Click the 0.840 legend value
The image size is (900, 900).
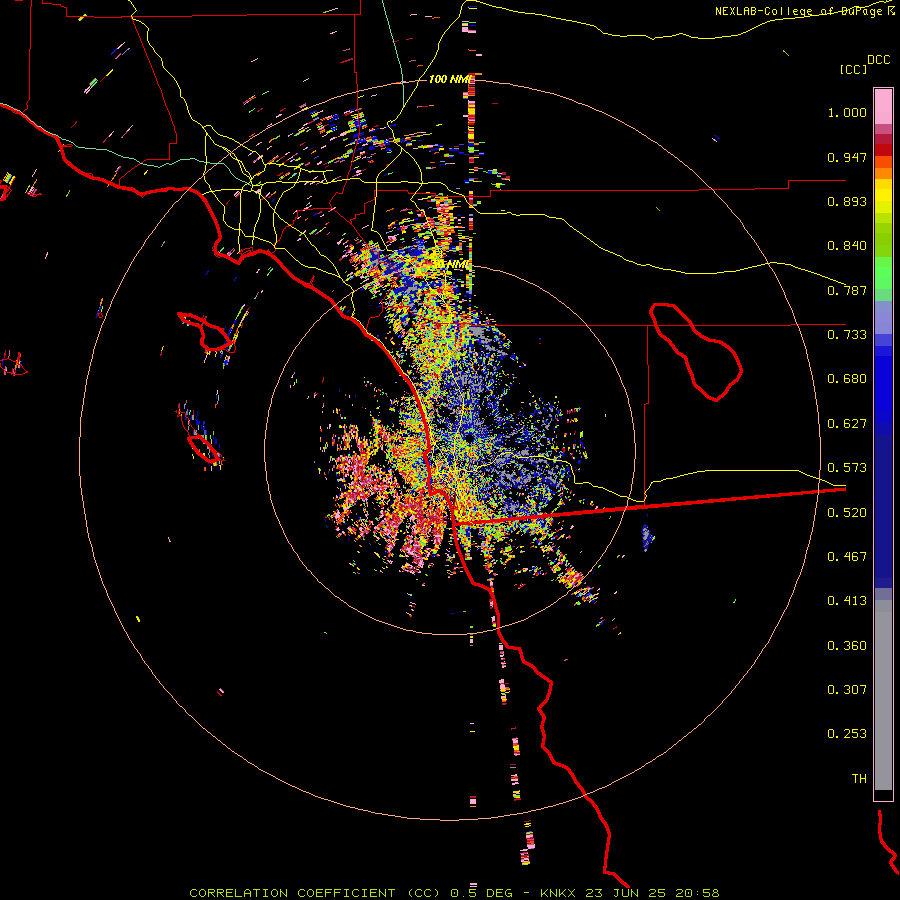point(847,246)
